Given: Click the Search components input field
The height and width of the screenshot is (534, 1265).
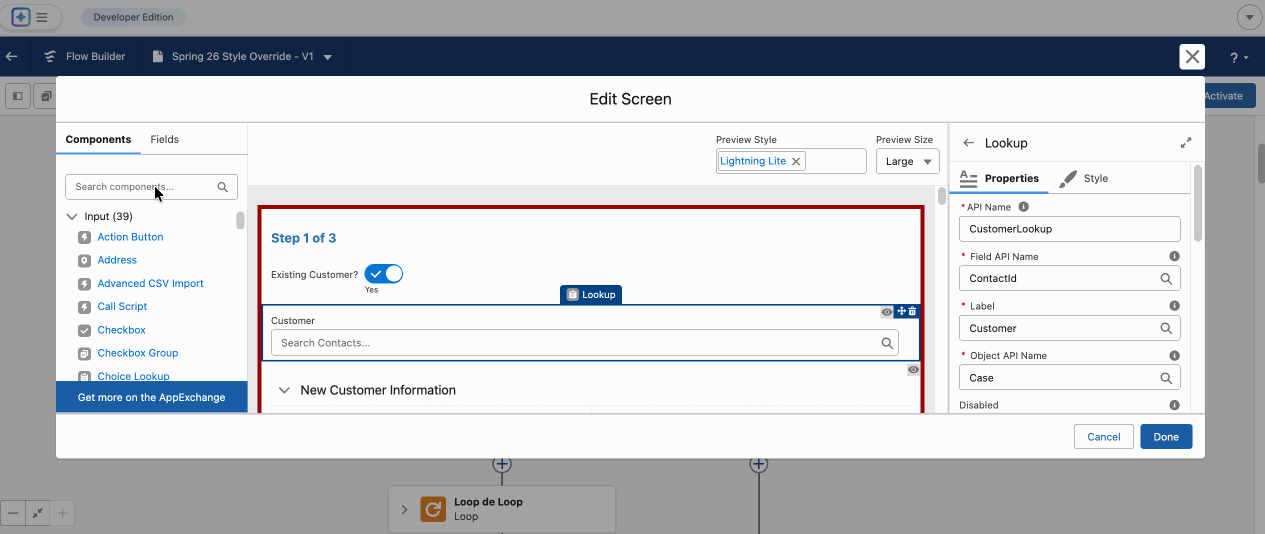Looking at the screenshot, I should pyautogui.click(x=151, y=187).
